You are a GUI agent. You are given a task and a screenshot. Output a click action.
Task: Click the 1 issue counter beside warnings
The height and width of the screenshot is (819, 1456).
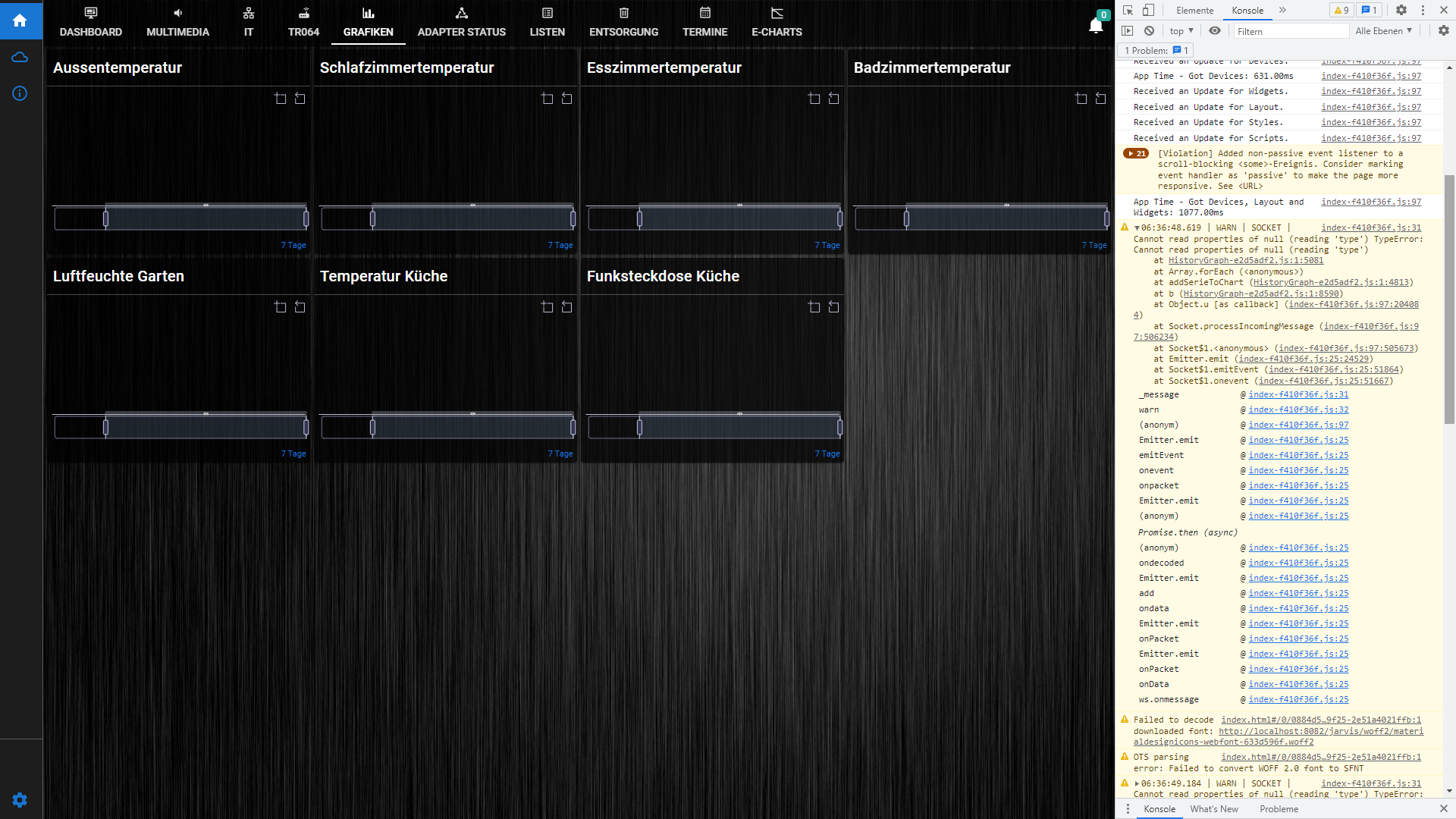(x=1370, y=11)
